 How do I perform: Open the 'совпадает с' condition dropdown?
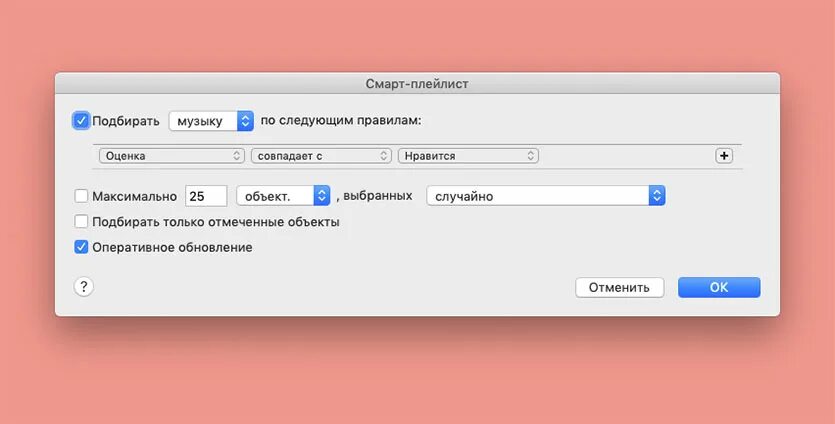coord(321,156)
